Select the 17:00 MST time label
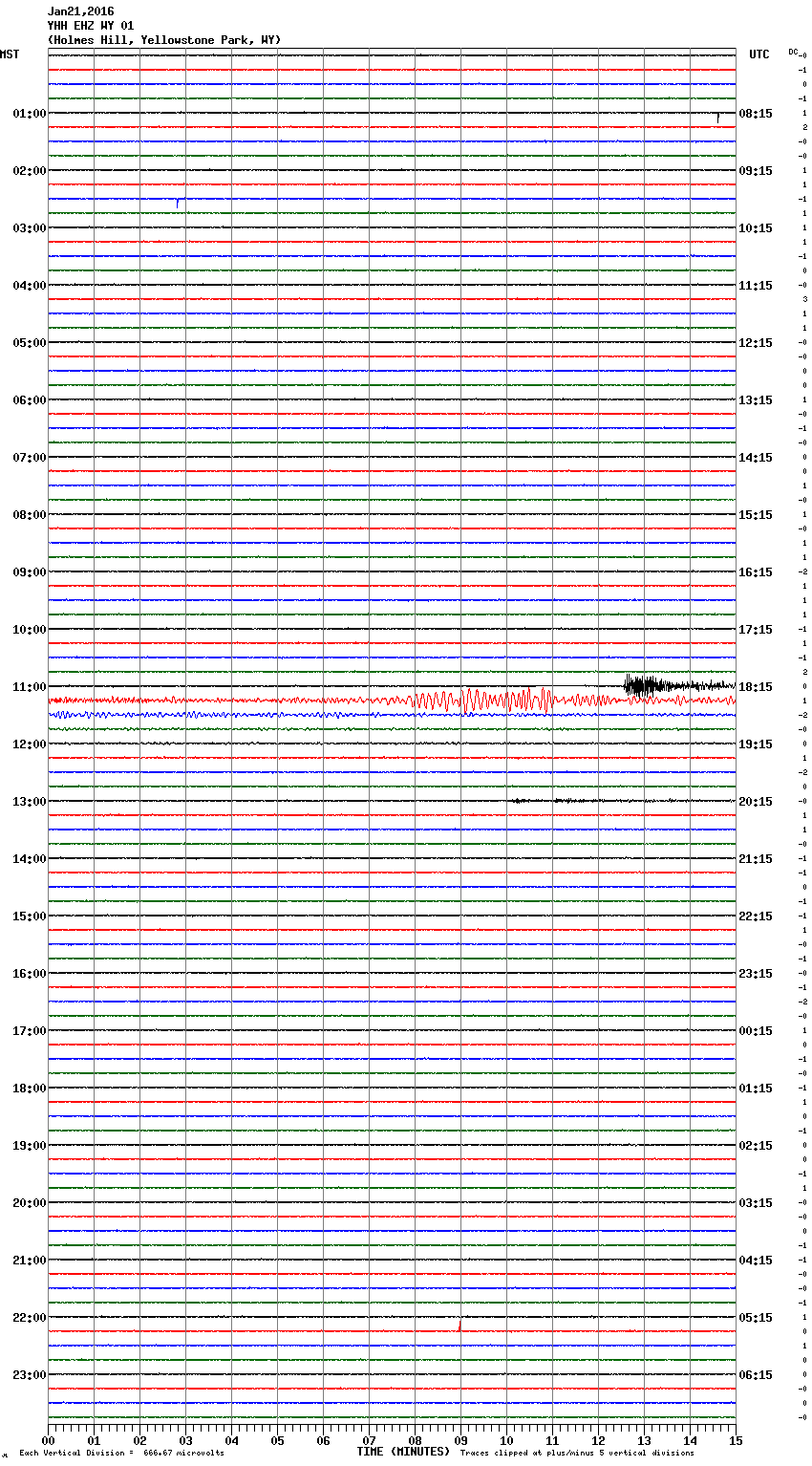Screen dimensions: 812x1466 click(x=30, y=1031)
